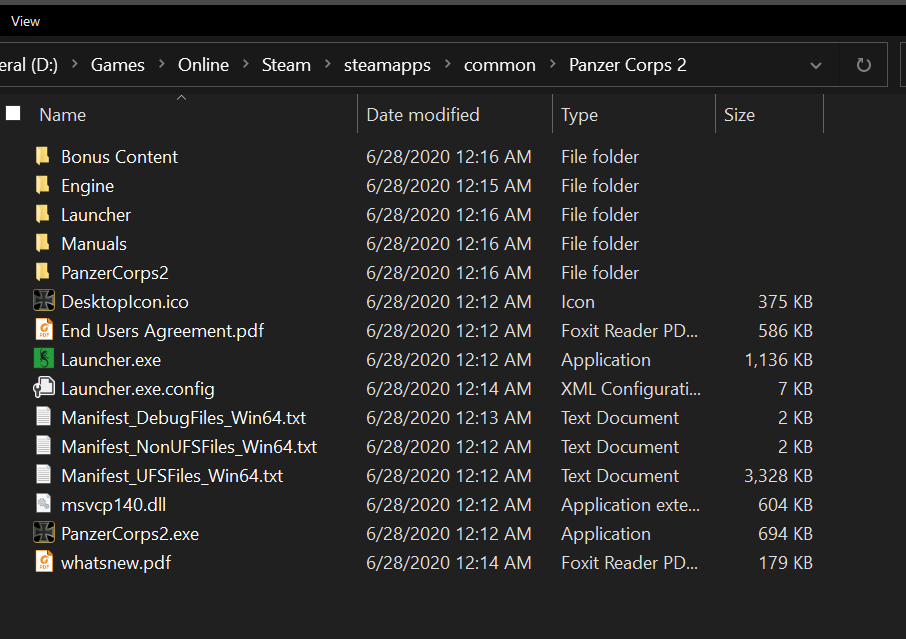Click the Manifest_UFSFiles_Win64.txt document icon
Image resolution: width=906 pixels, height=639 pixels.
[43, 474]
